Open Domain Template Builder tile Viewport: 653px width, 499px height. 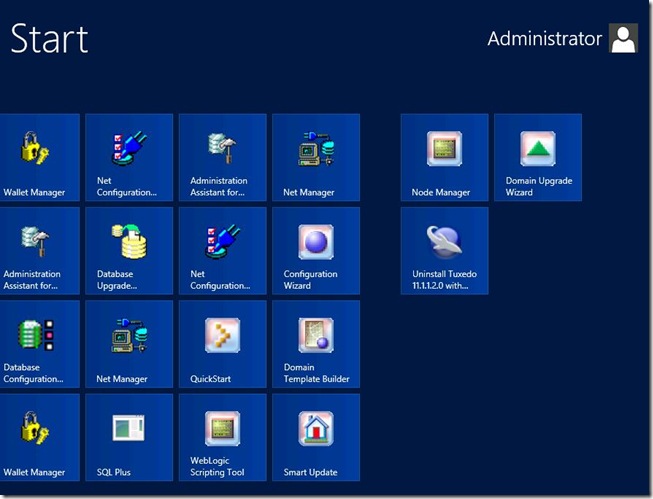pos(316,344)
